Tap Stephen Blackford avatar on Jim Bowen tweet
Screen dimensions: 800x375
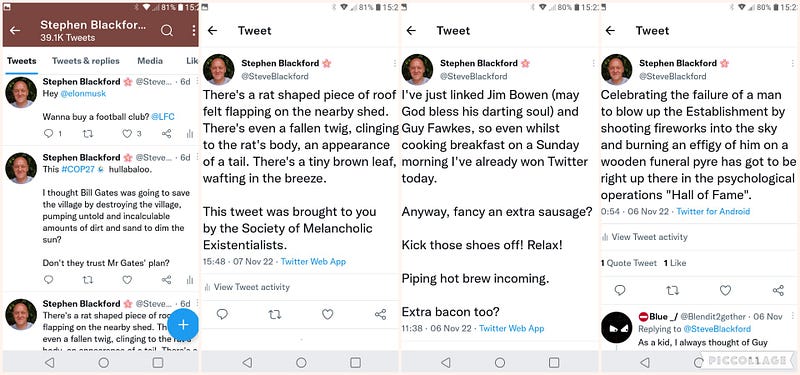coord(417,69)
